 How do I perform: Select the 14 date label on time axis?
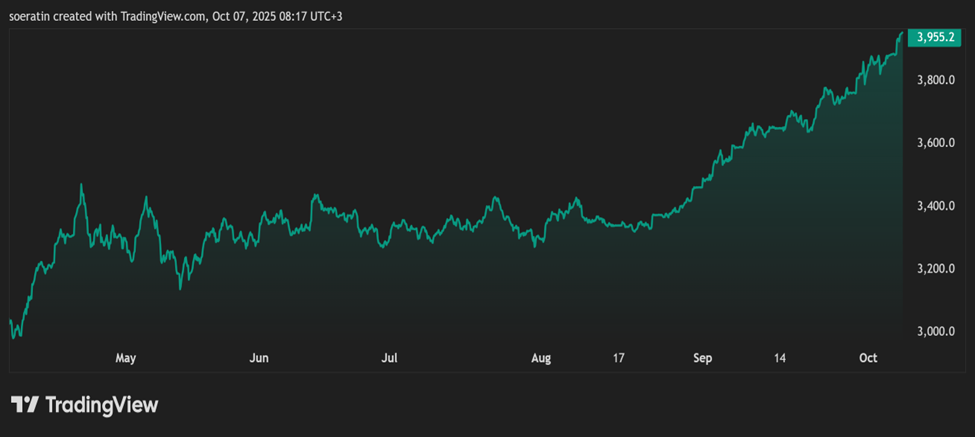coord(780,358)
